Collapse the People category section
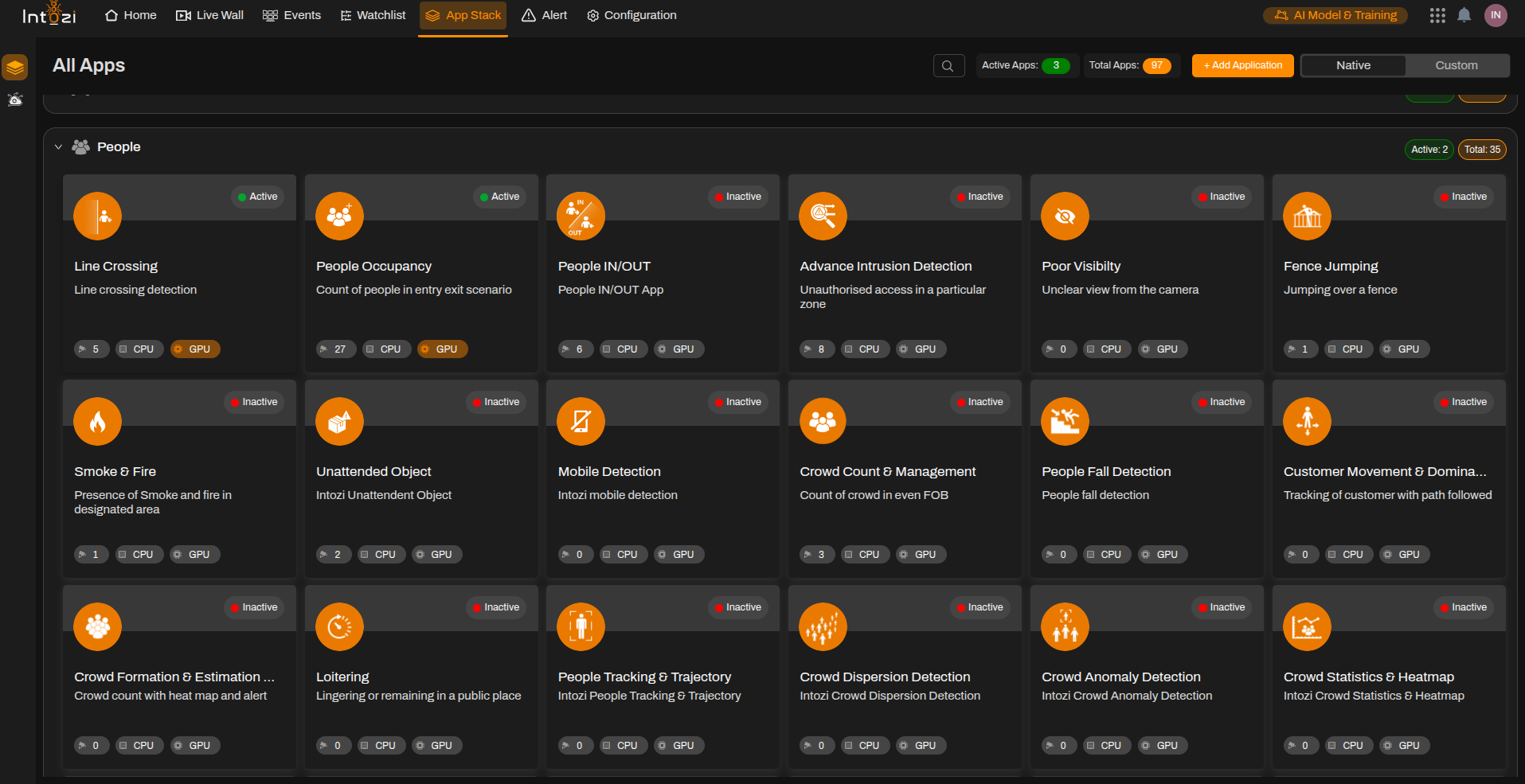Screen dimensions: 1525x784 pos(58,147)
